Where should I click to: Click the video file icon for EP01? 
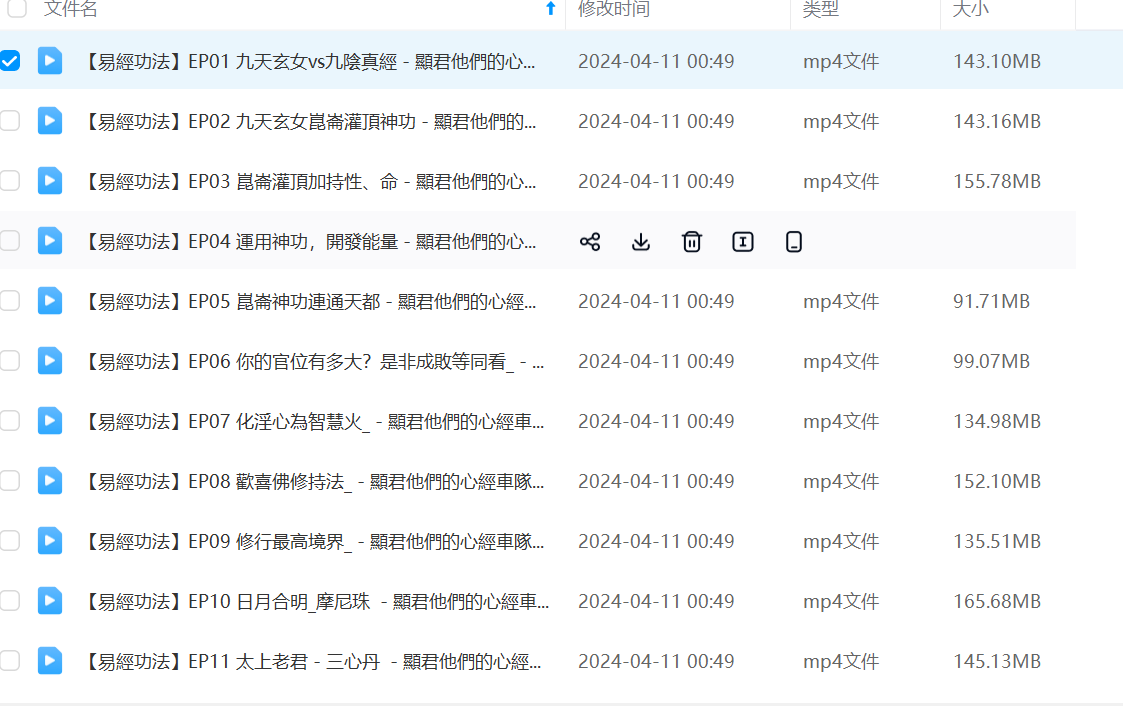click(50, 61)
